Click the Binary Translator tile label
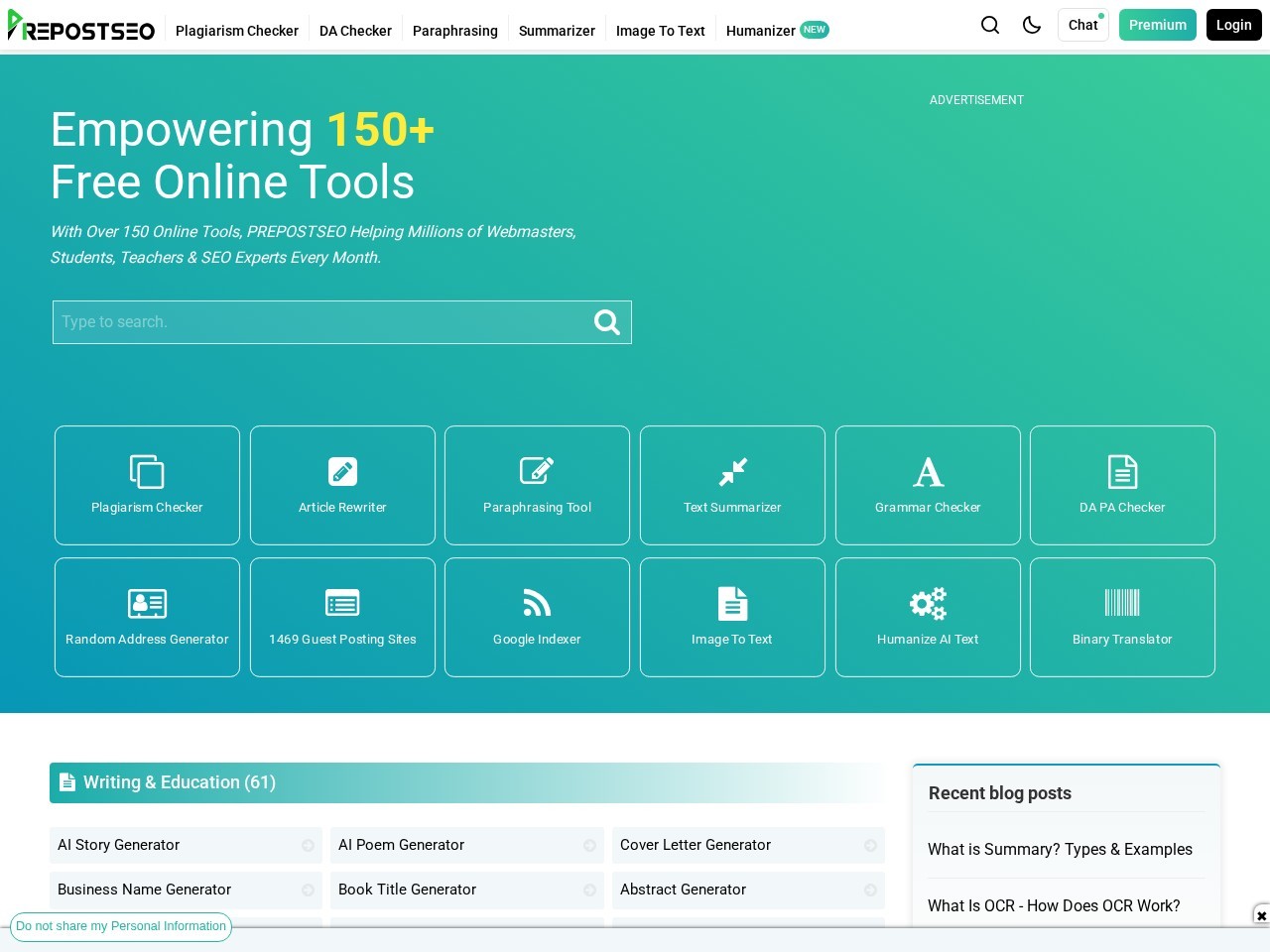 (x=1122, y=640)
